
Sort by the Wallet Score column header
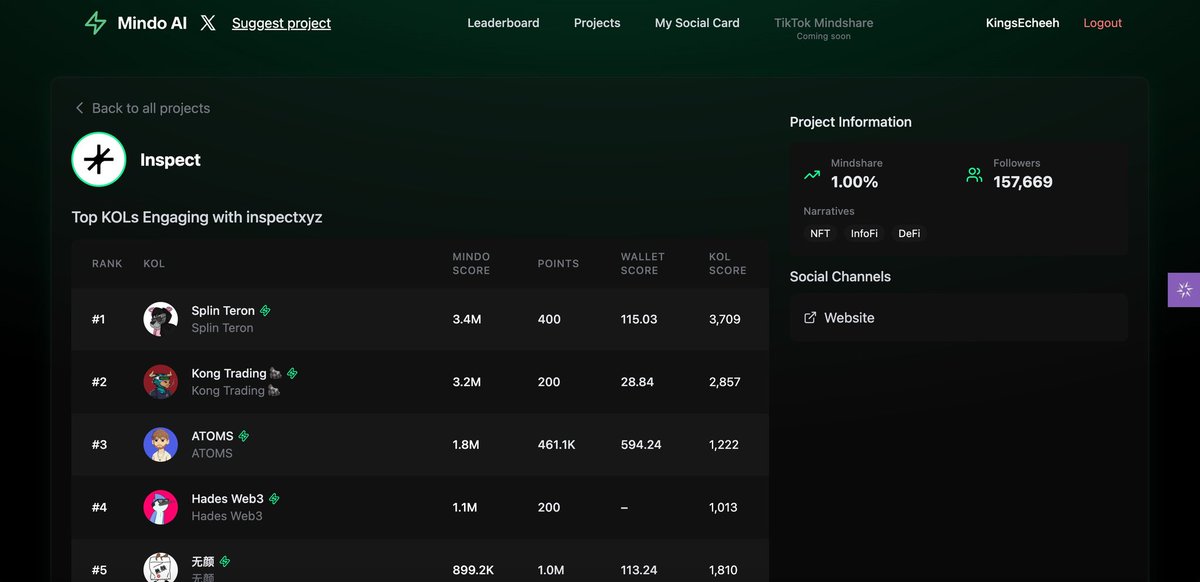click(x=642, y=264)
